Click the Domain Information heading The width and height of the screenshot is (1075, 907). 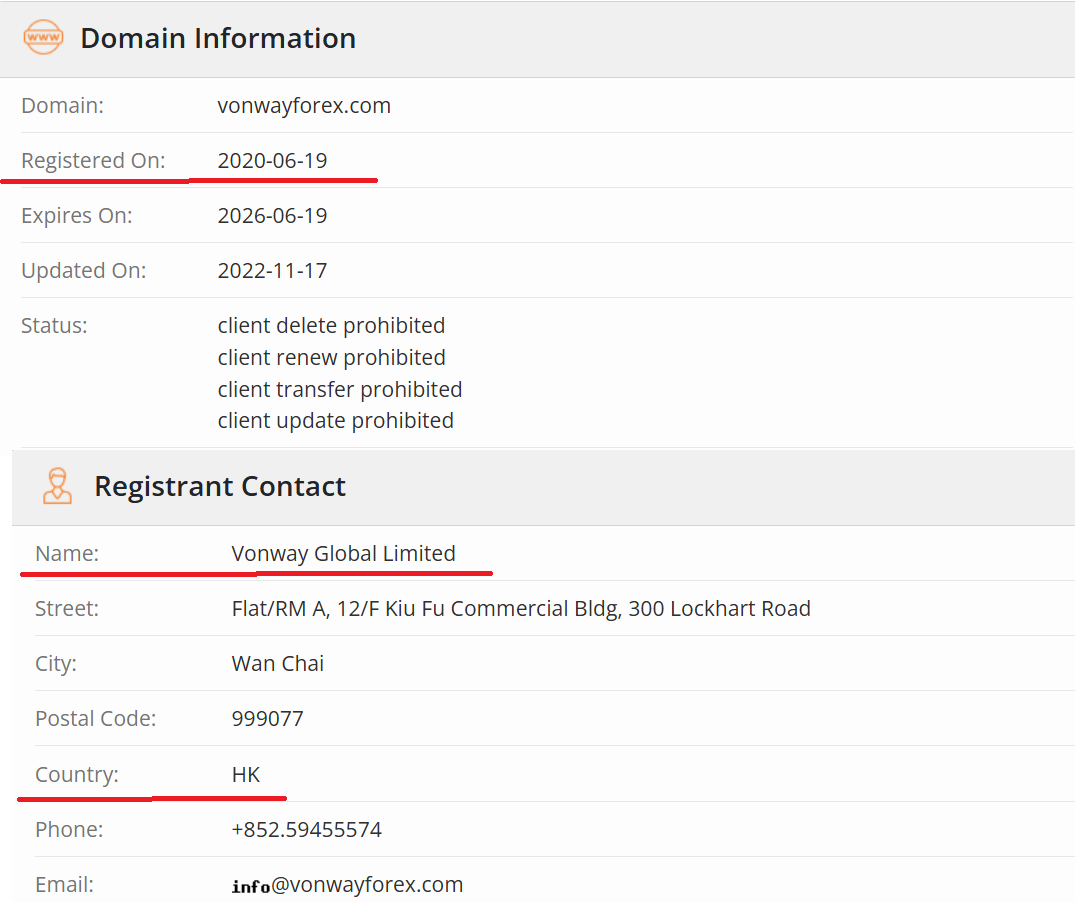click(218, 38)
